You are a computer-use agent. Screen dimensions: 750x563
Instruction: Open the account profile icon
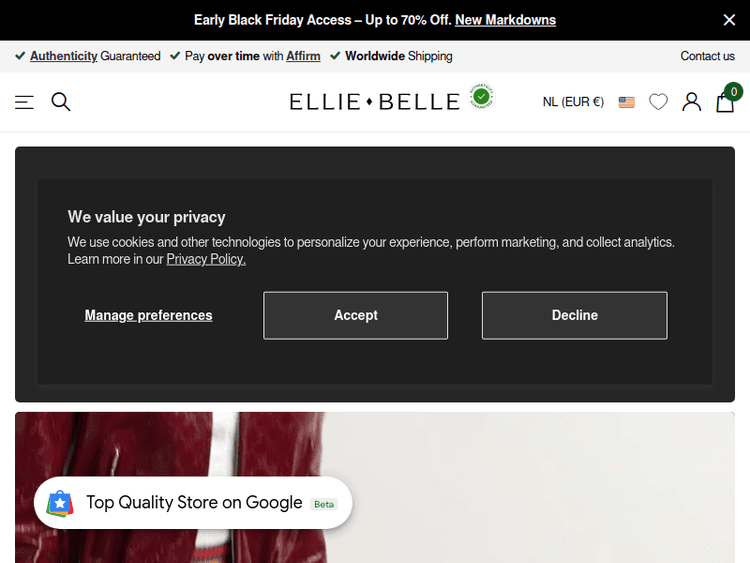pos(691,102)
